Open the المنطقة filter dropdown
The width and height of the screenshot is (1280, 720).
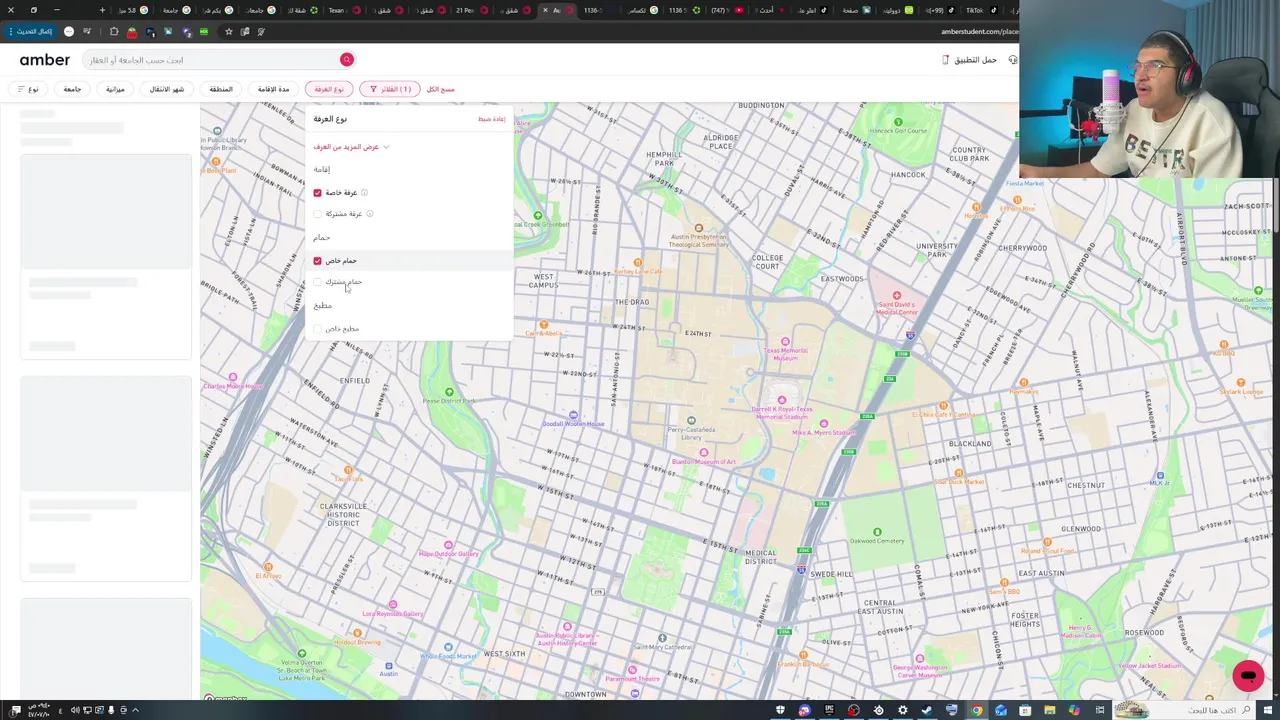221,89
